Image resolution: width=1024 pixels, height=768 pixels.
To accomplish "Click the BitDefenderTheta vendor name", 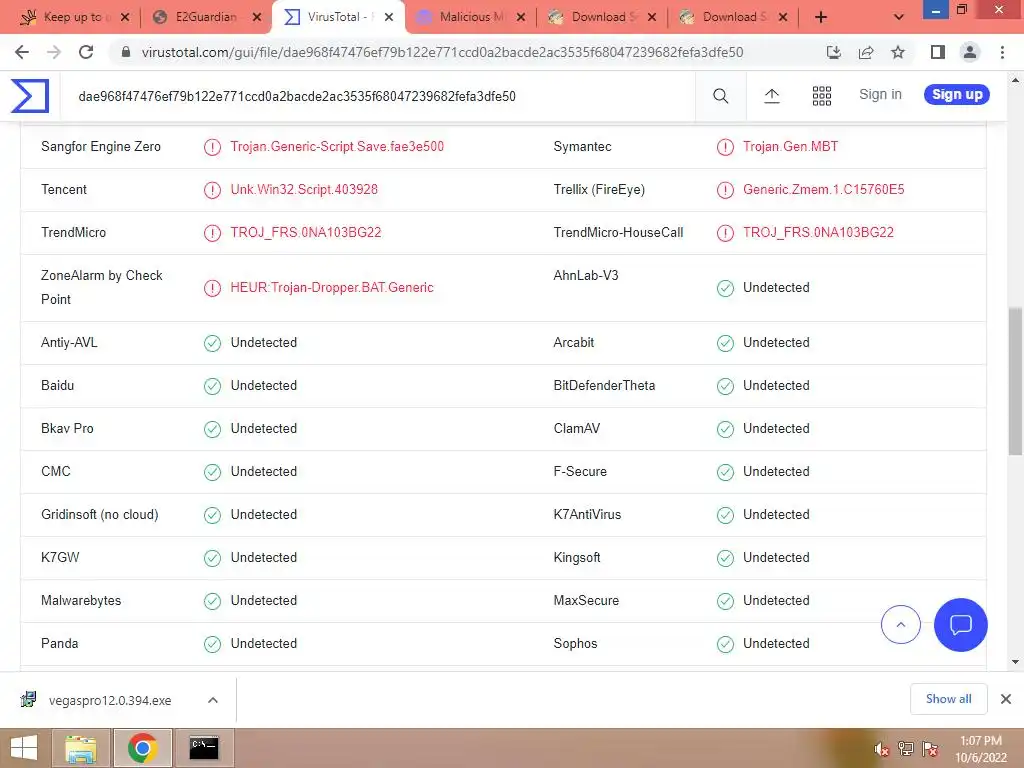I will pos(604,386).
